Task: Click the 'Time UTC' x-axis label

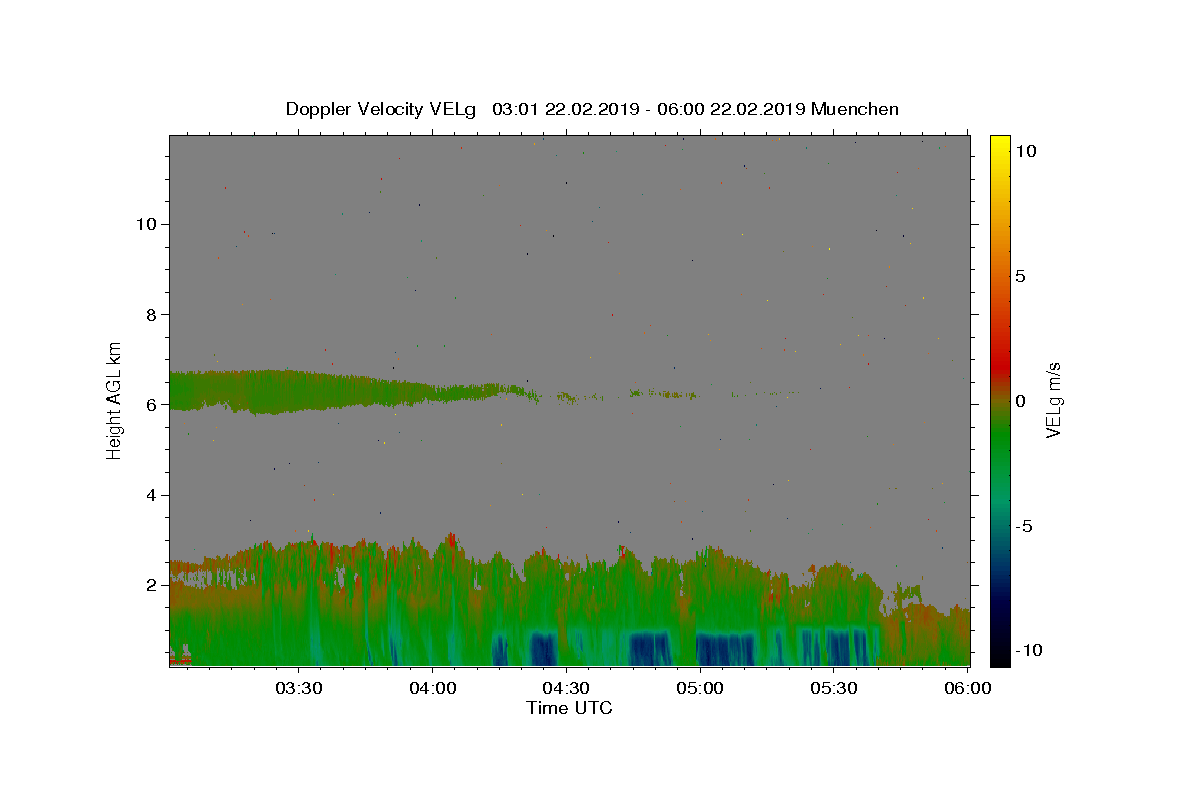Action: click(569, 708)
